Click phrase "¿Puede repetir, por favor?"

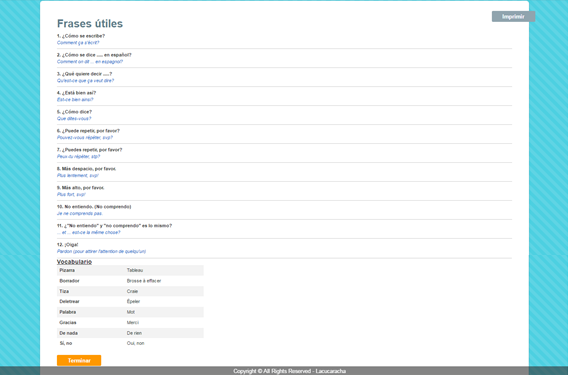tap(91, 131)
